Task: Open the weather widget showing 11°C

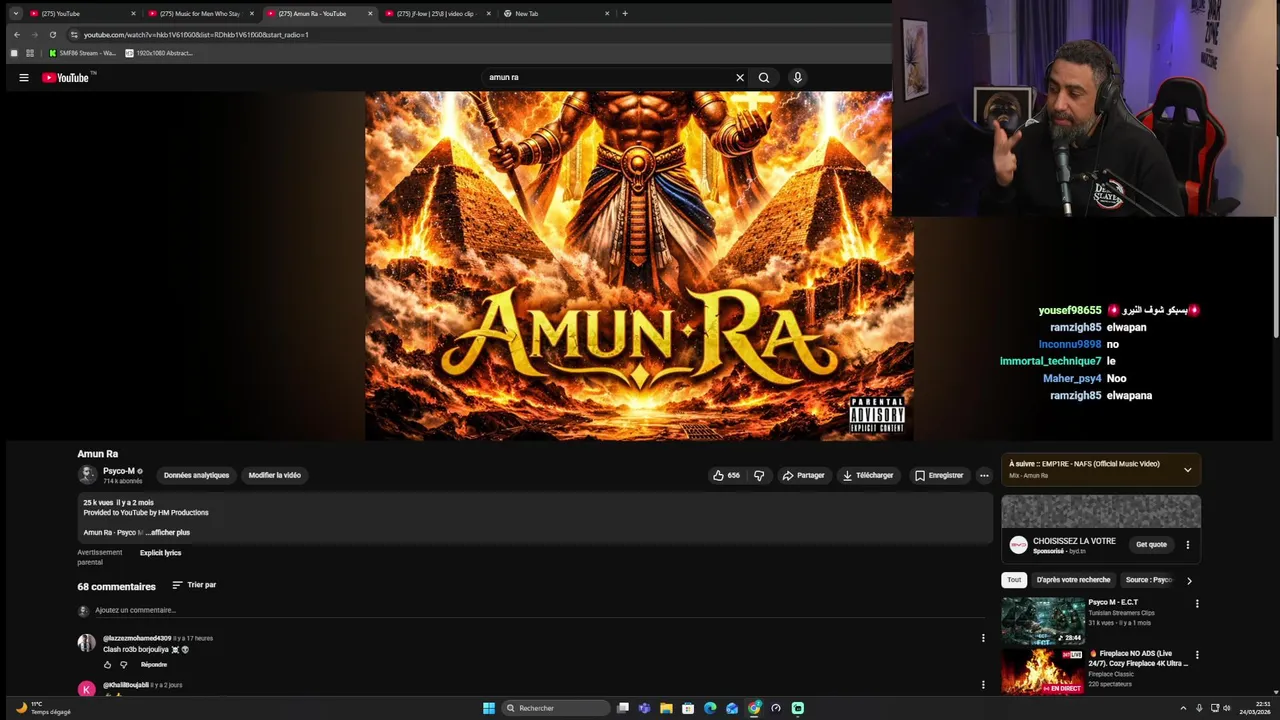Action: tap(43, 708)
